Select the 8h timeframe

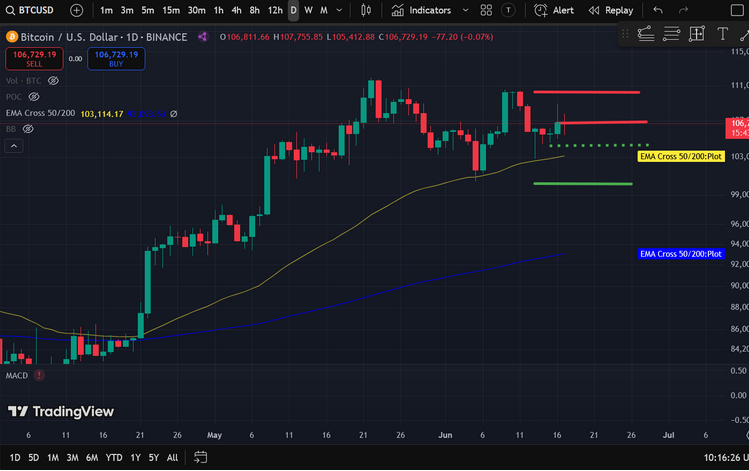point(254,10)
